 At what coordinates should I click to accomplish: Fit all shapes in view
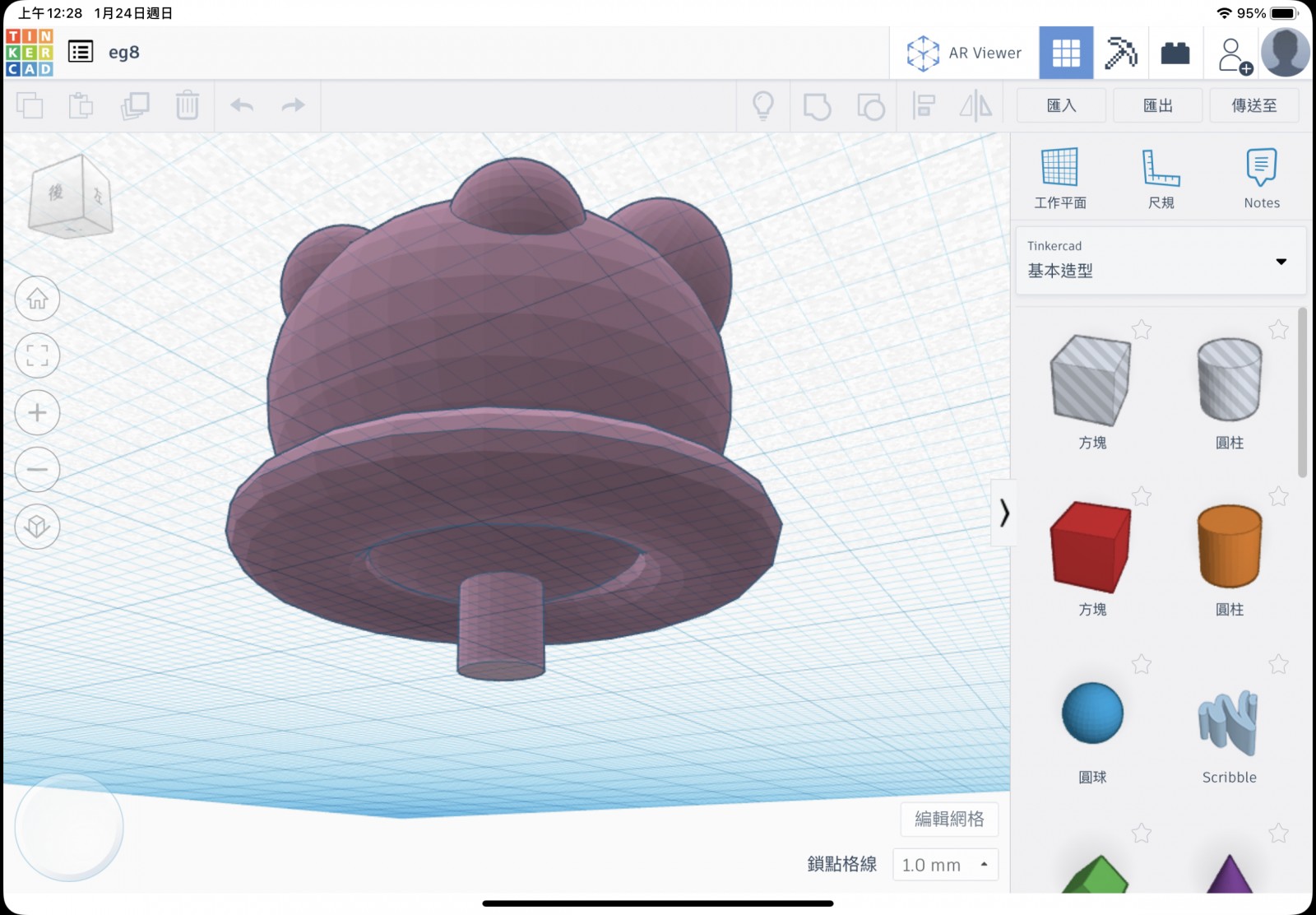37,355
